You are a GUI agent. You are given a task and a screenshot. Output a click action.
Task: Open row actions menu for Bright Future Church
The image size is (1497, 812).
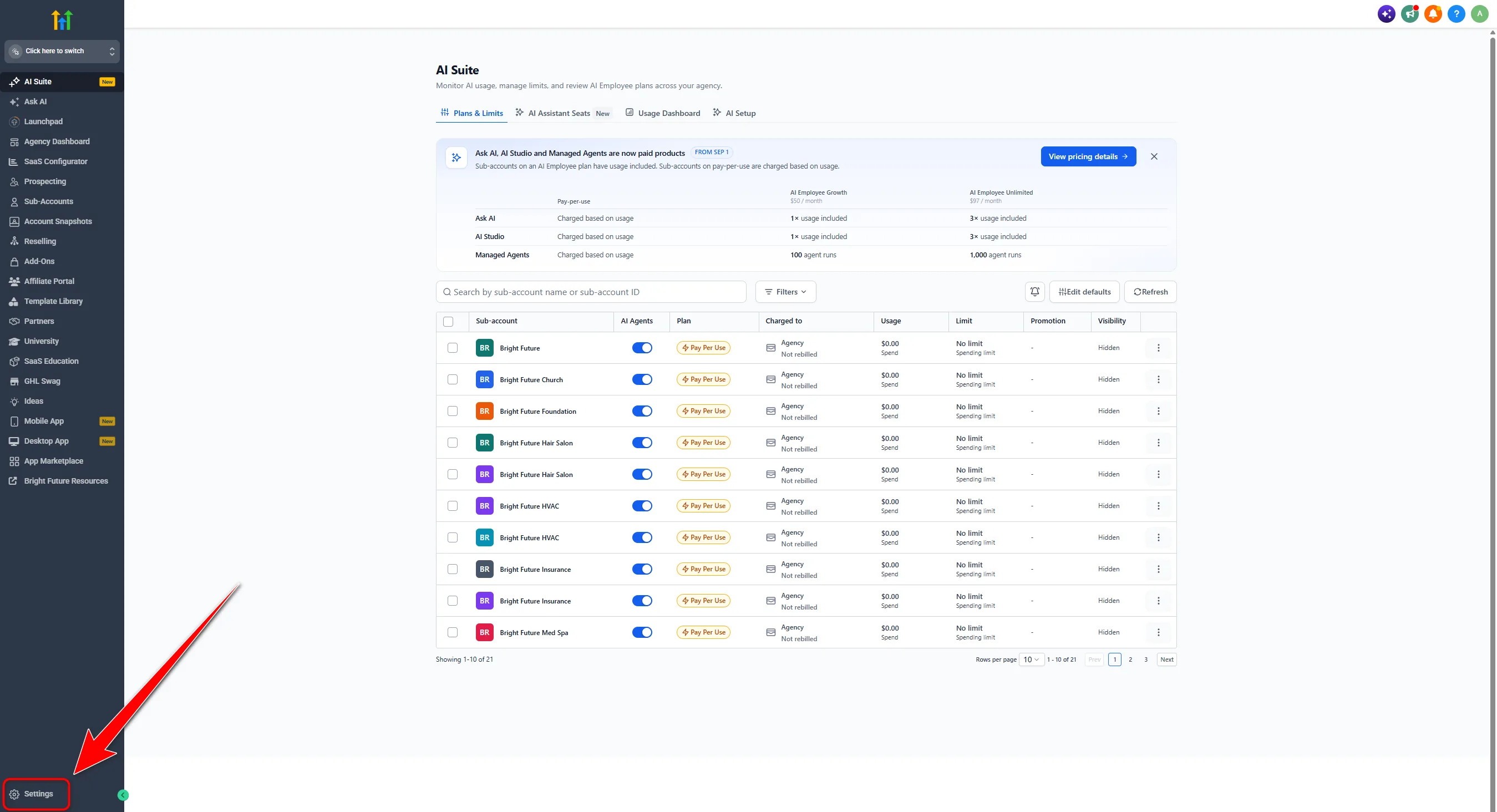point(1158,379)
